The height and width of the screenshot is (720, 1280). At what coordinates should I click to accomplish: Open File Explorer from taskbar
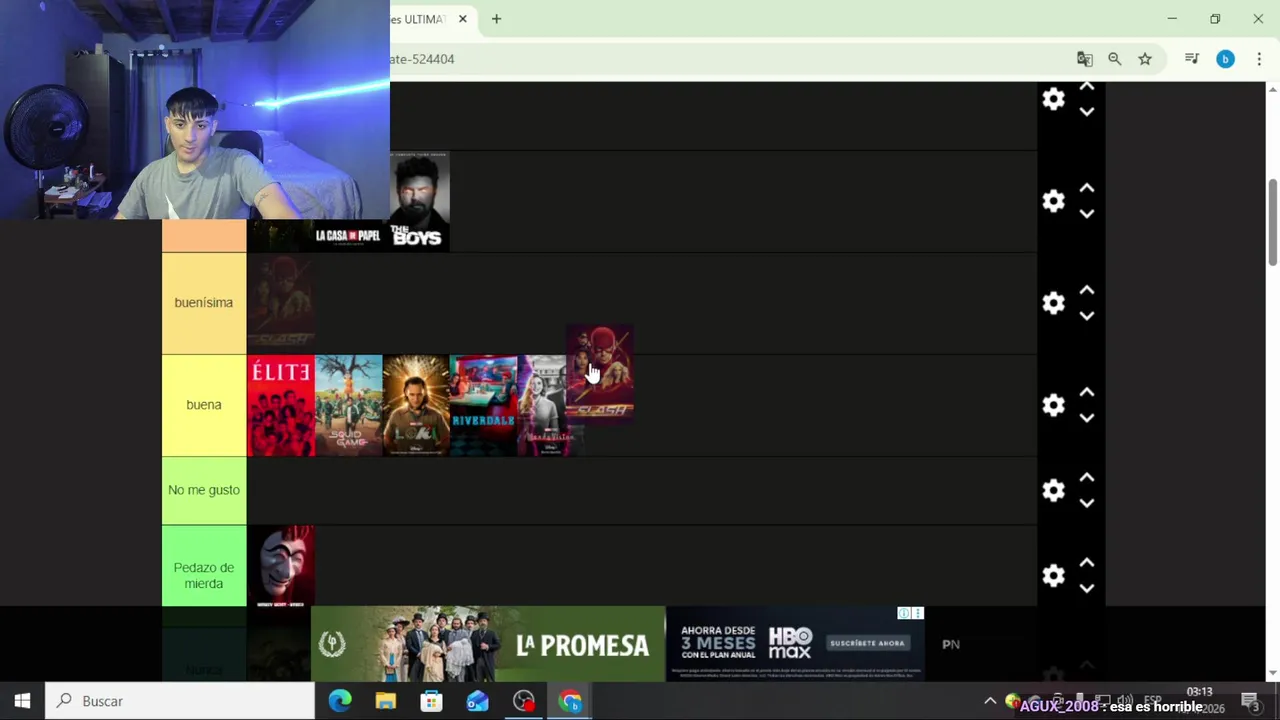pyautogui.click(x=386, y=701)
